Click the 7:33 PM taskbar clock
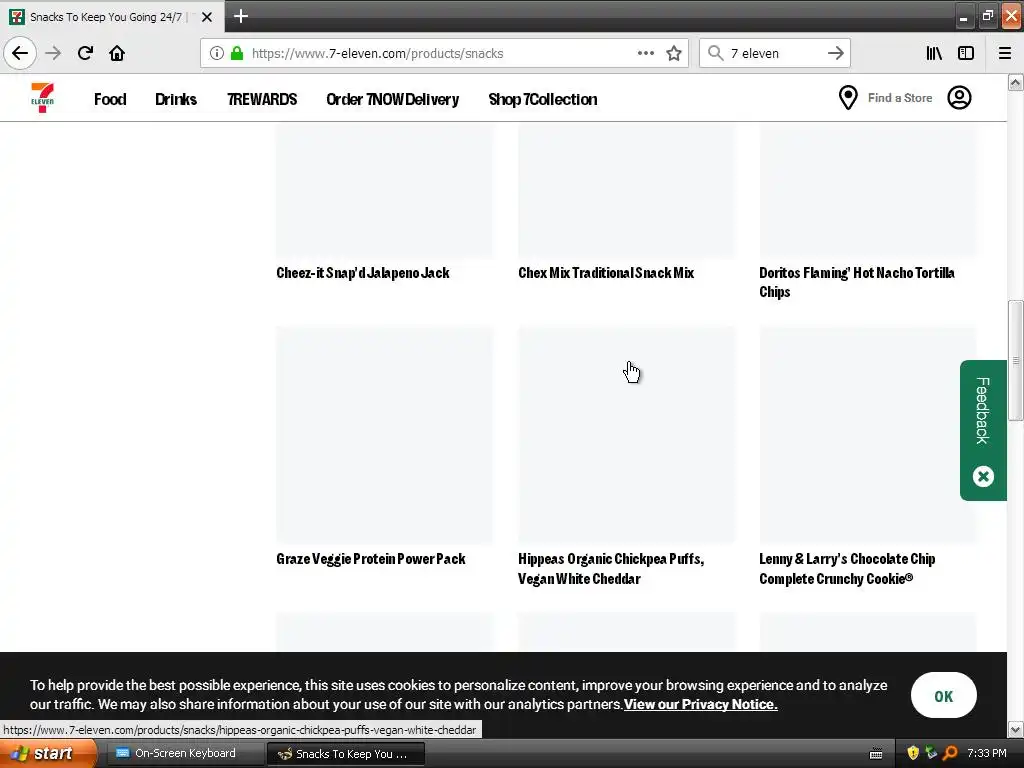The image size is (1024, 768). [987, 753]
